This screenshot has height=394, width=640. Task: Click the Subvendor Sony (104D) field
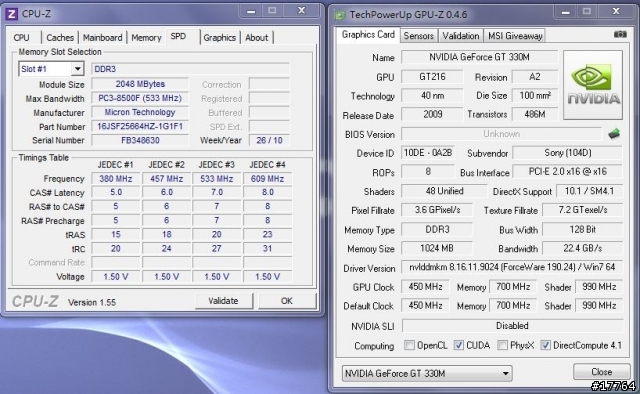568,153
